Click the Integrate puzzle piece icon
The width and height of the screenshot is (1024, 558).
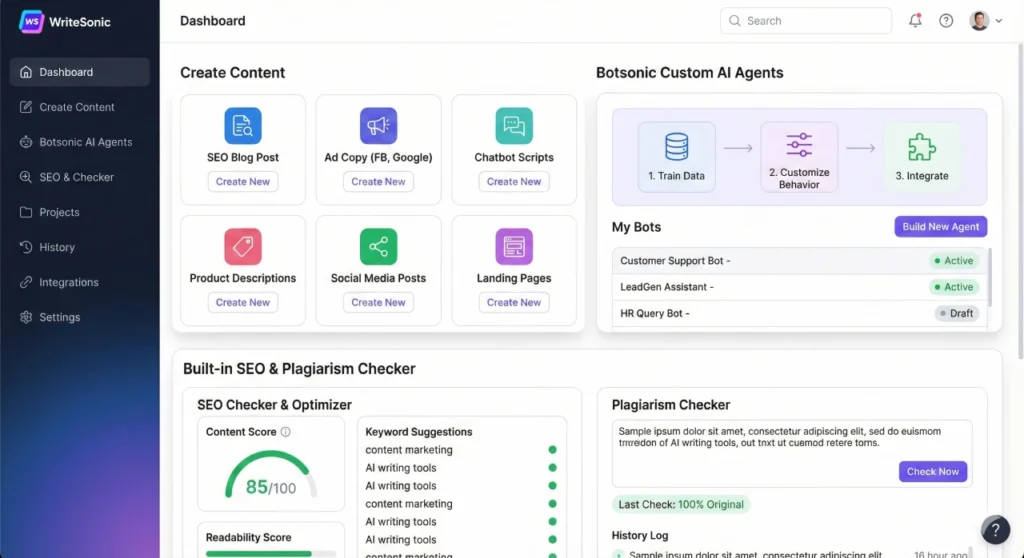pyautogui.click(x=922, y=147)
